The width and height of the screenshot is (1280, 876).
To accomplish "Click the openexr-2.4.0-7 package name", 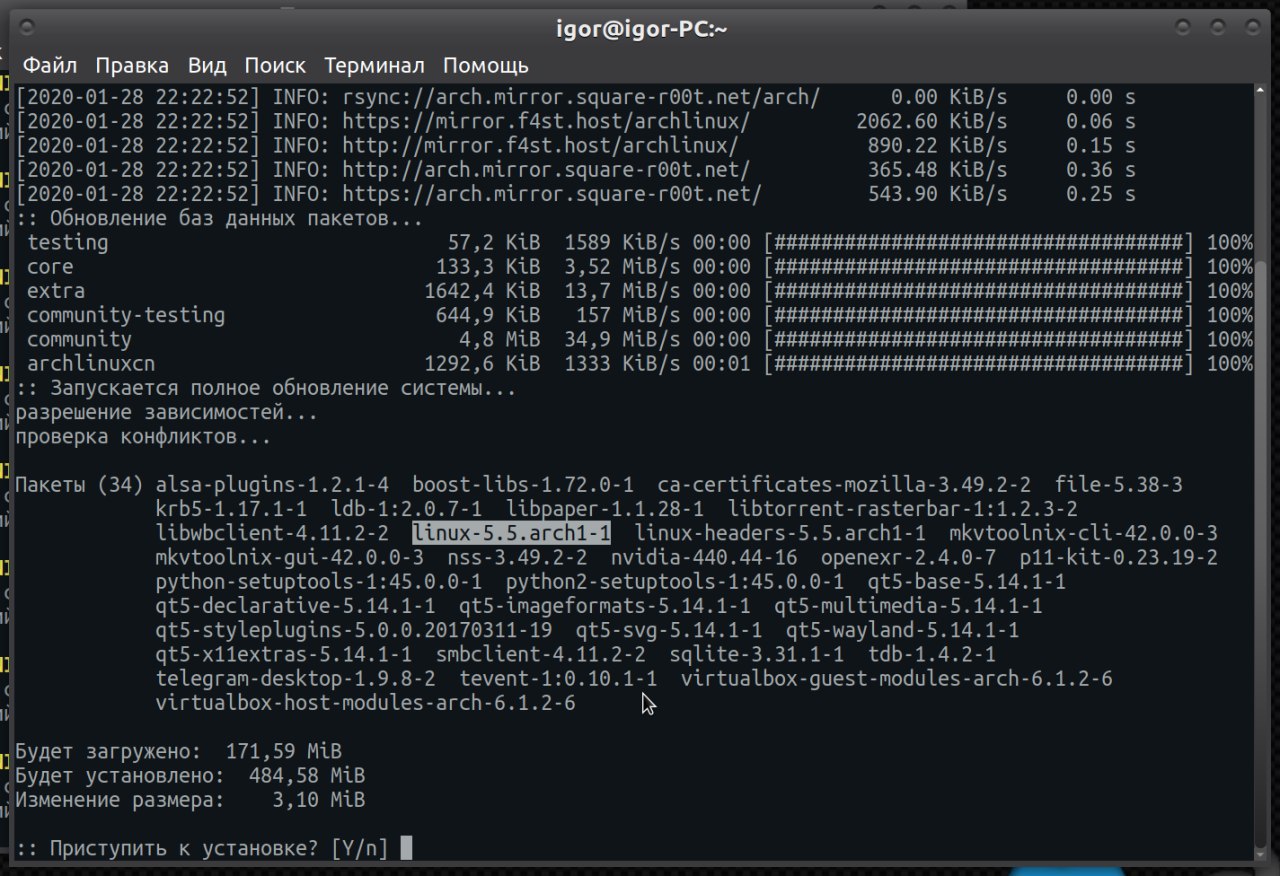I will (x=908, y=557).
